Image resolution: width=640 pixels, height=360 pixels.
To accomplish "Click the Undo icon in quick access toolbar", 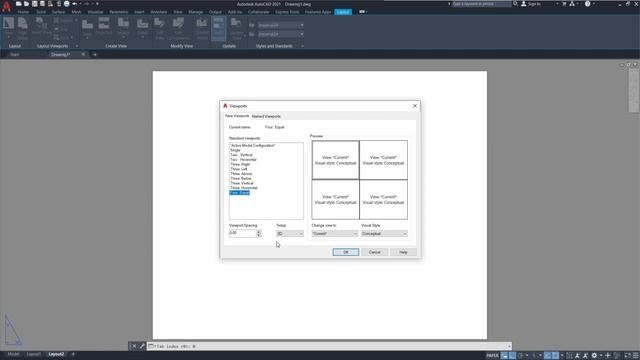I will tap(75, 4).
